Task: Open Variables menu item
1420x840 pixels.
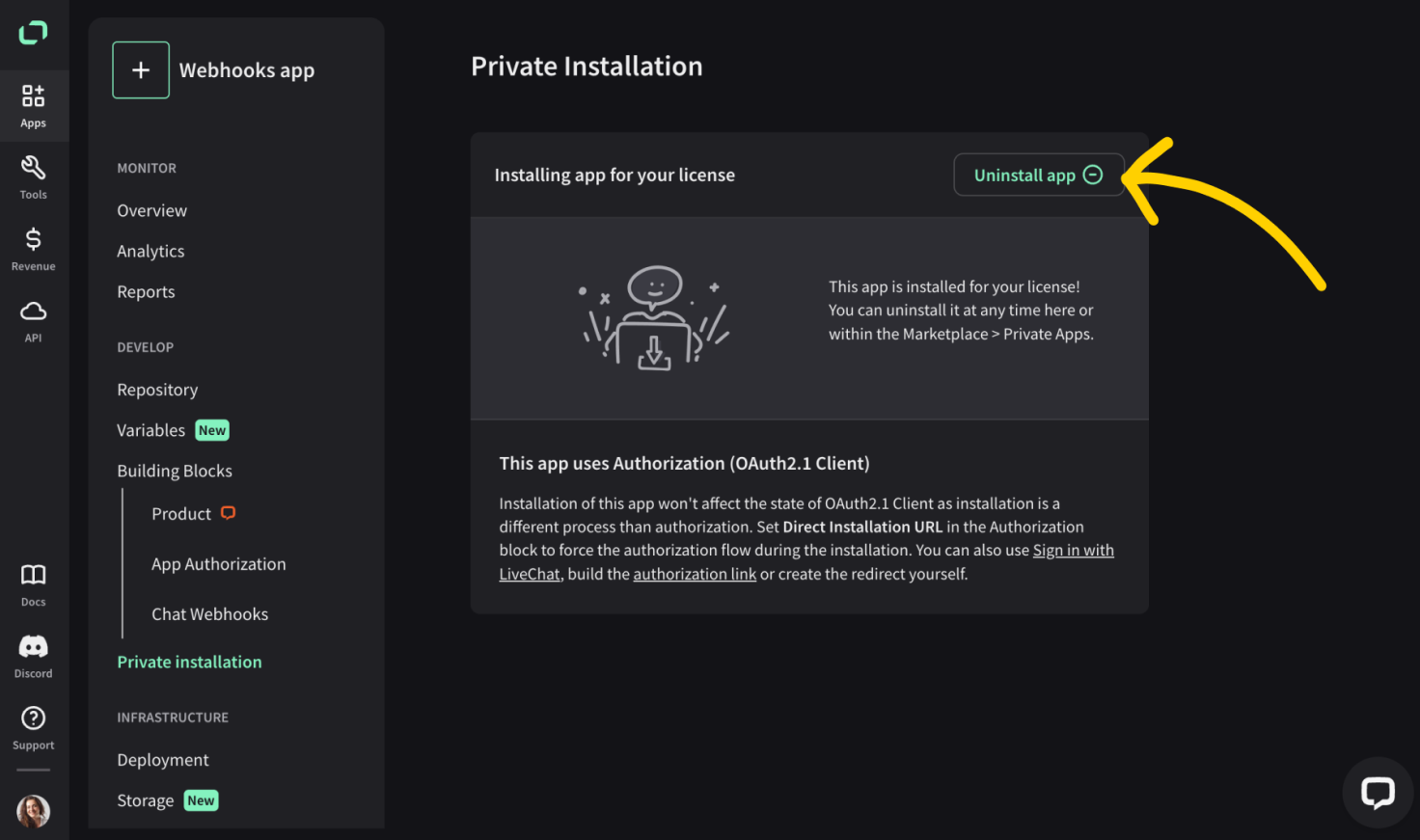Action: [x=151, y=430]
